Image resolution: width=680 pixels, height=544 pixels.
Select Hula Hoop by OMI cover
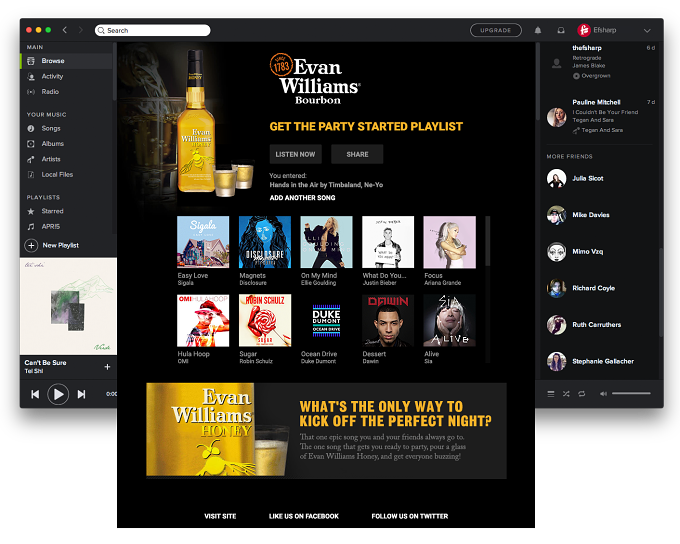pyautogui.click(x=203, y=321)
